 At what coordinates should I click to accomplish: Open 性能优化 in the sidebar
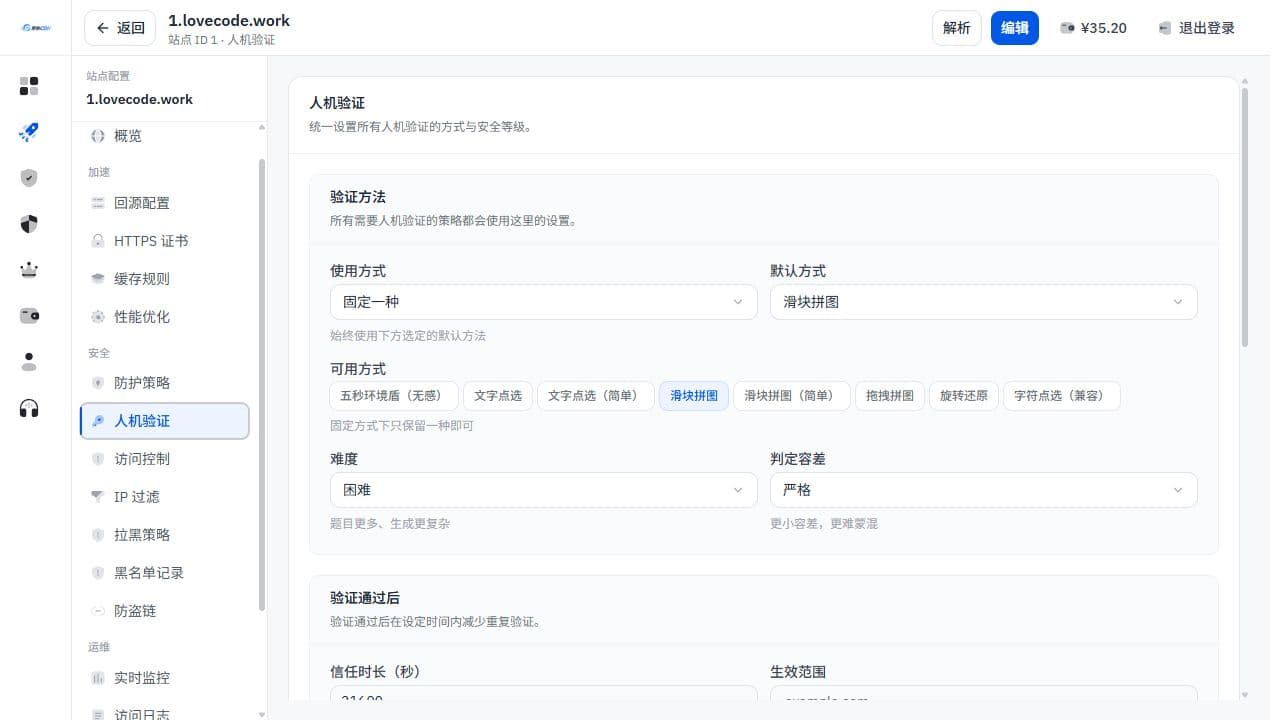click(165, 317)
